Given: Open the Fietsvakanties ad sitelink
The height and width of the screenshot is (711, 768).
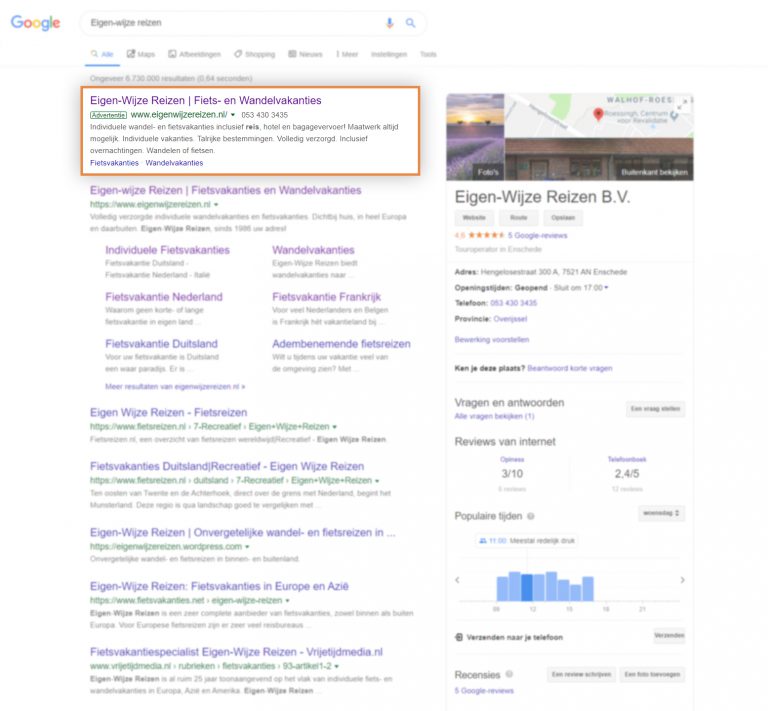Looking at the screenshot, I should [x=114, y=163].
